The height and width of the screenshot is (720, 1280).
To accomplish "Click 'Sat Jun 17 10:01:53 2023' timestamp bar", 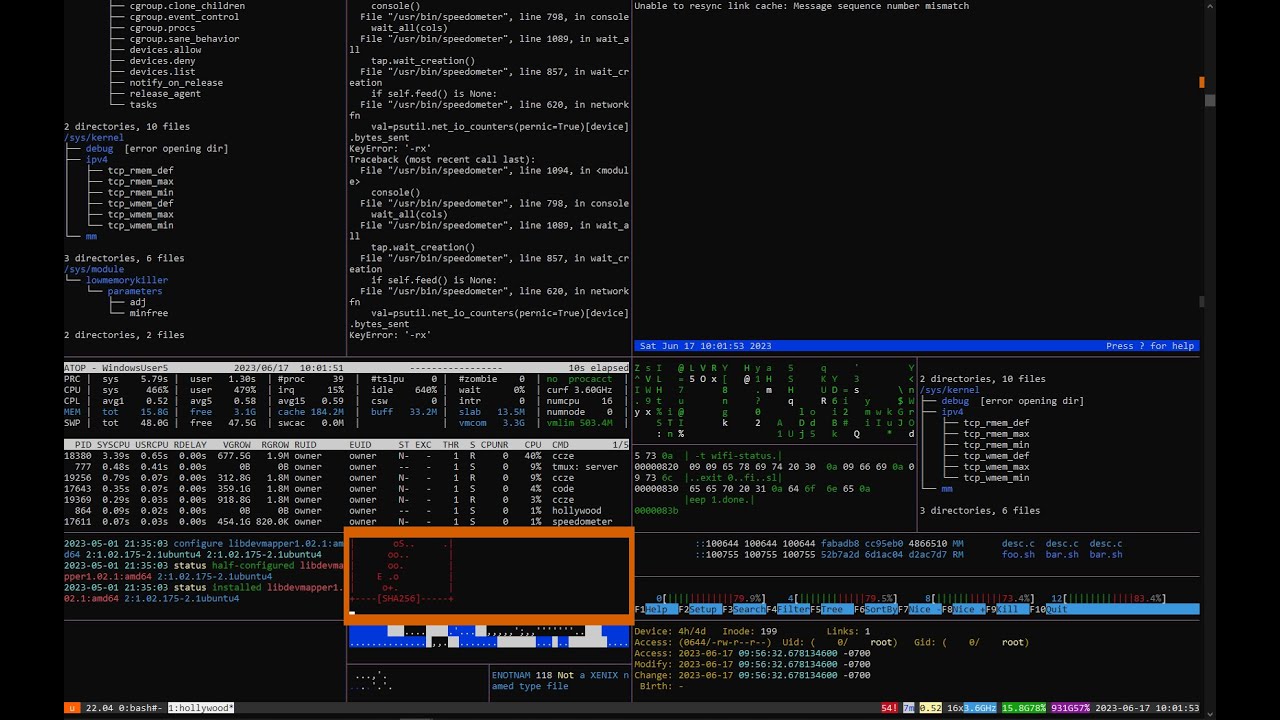I will click(x=705, y=346).
